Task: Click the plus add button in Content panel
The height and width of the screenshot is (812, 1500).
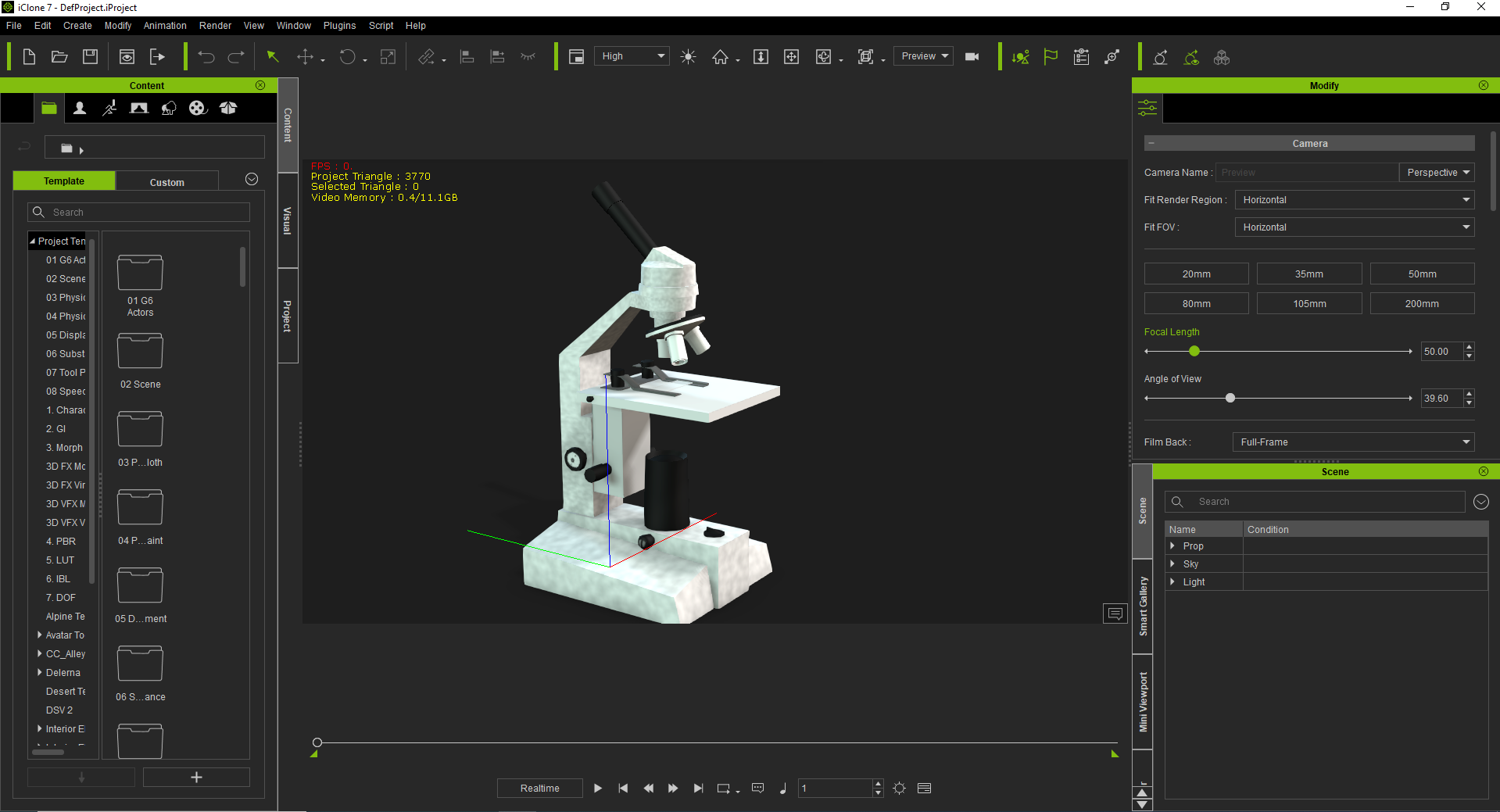Action: pyautogui.click(x=196, y=777)
